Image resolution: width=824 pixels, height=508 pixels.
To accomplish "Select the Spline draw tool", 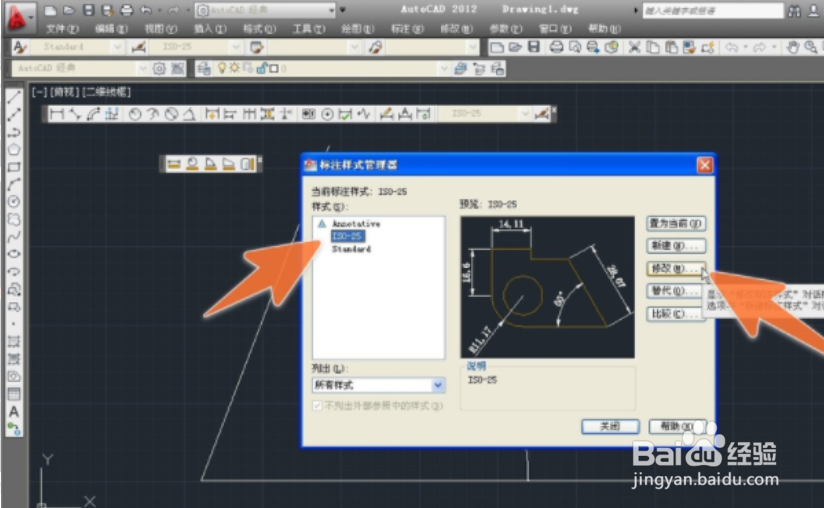I will click(x=14, y=237).
